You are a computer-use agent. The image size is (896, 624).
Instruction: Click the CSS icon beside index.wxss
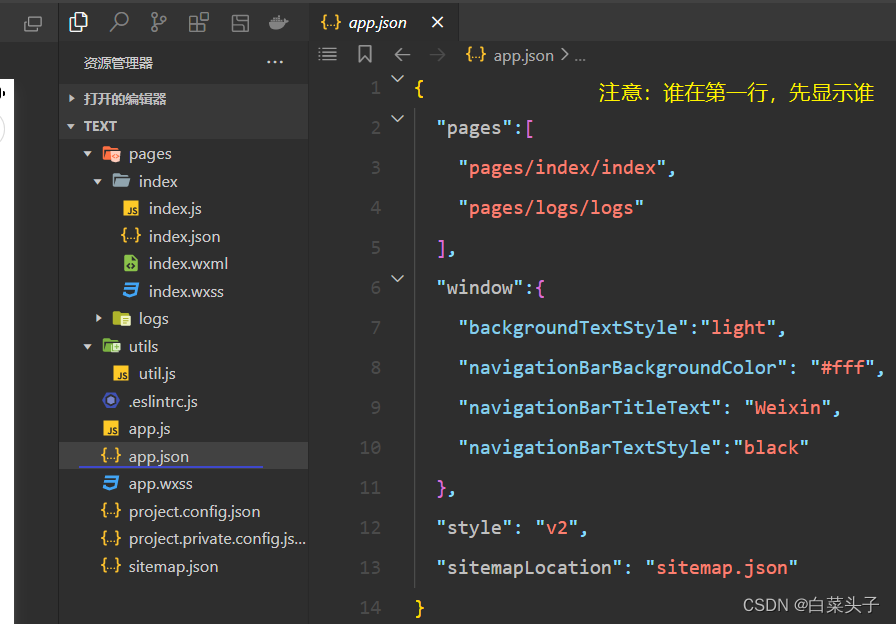(131, 291)
